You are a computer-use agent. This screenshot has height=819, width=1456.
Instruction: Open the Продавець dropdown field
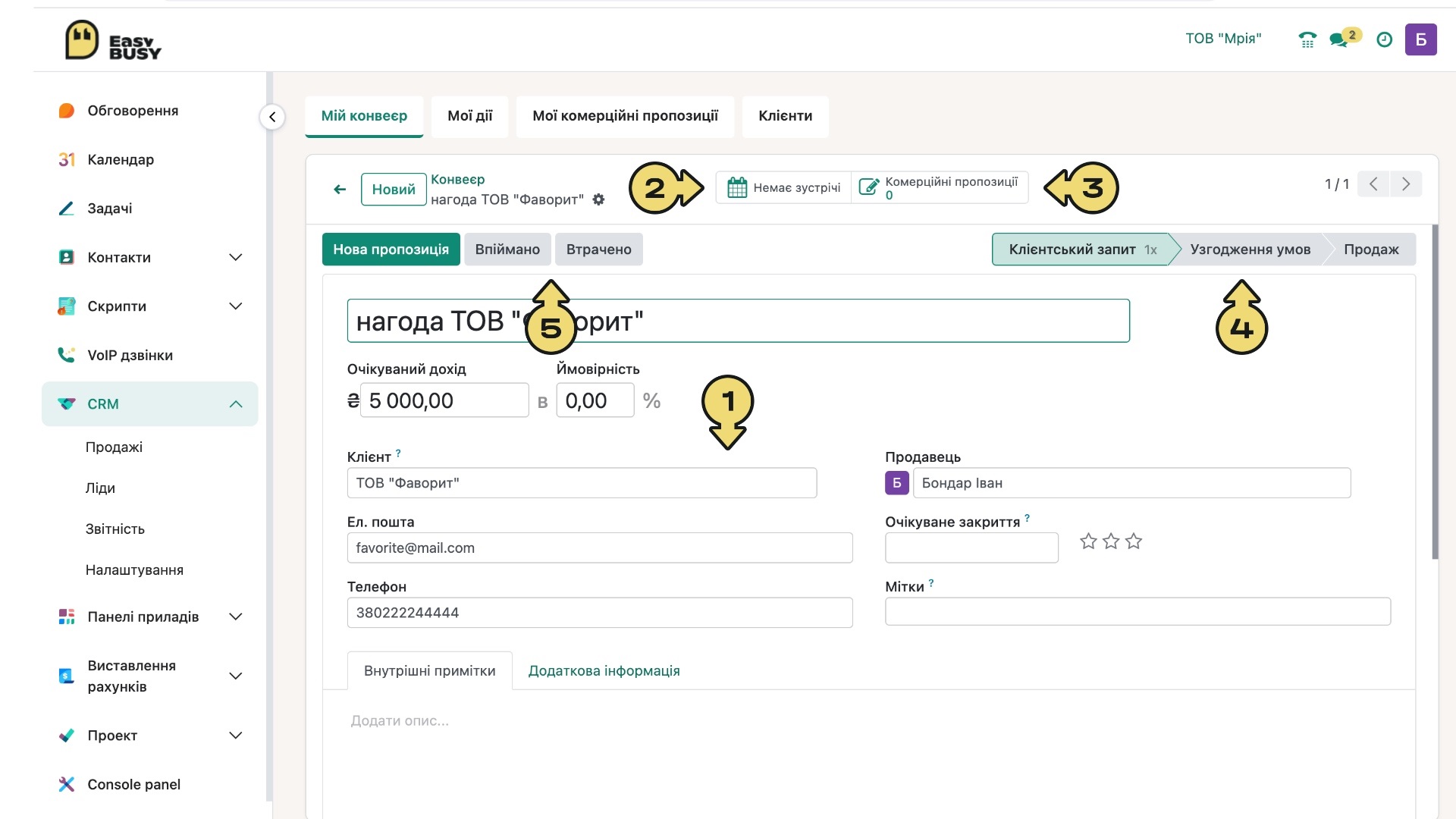click(x=1131, y=483)
